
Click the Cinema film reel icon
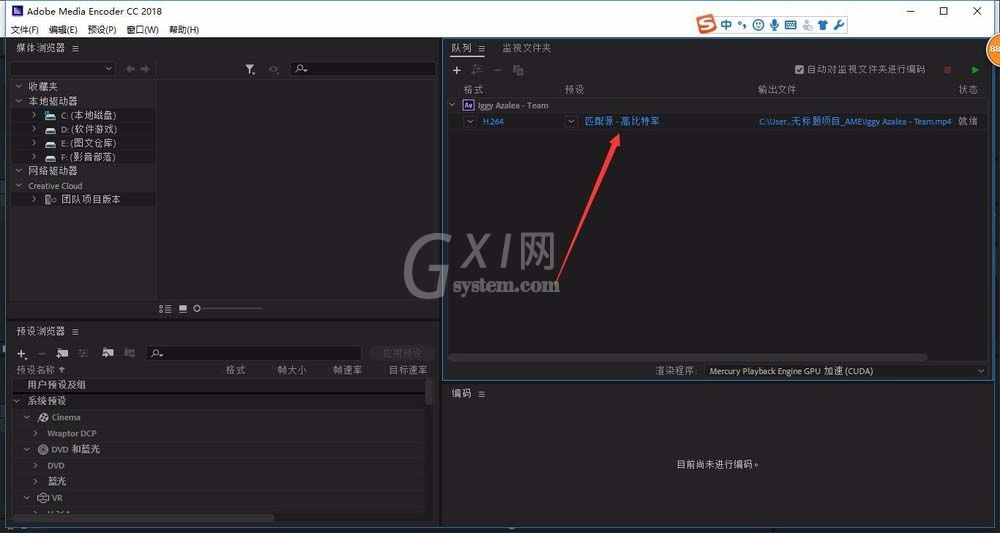pos(43,418)
